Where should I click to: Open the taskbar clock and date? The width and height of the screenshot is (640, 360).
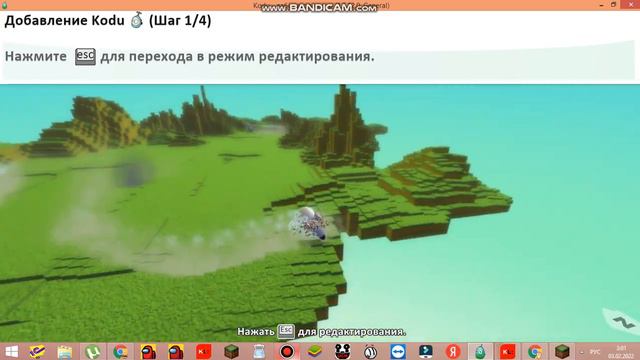[x=622, y=352]
